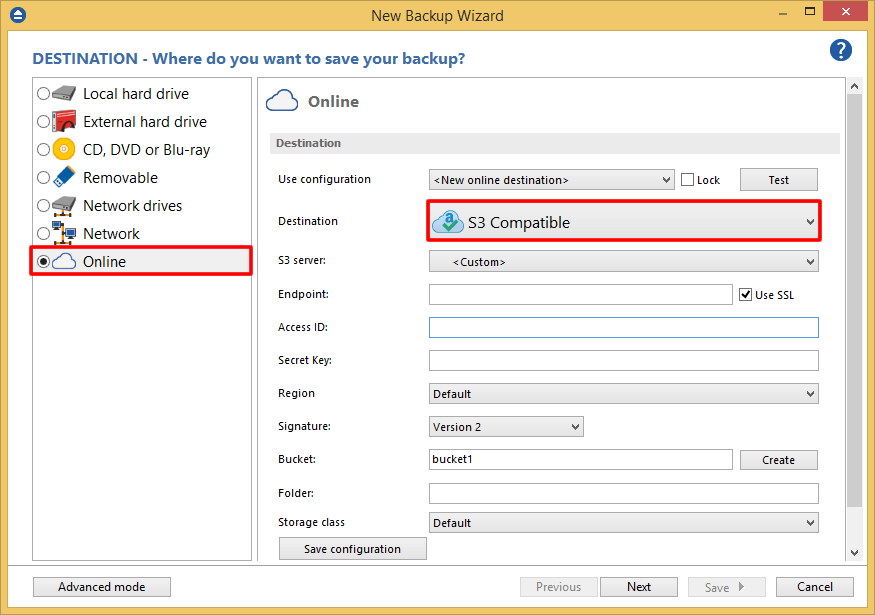Enable the Lock checkbox
Image resolution: width=875 pixels, height=615 pixels.
(x=688, y=180)
